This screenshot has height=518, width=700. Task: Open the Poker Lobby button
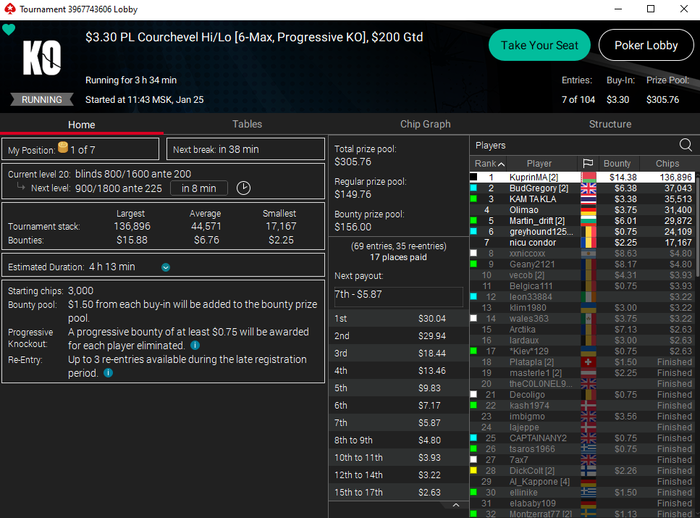pos(646,45)
